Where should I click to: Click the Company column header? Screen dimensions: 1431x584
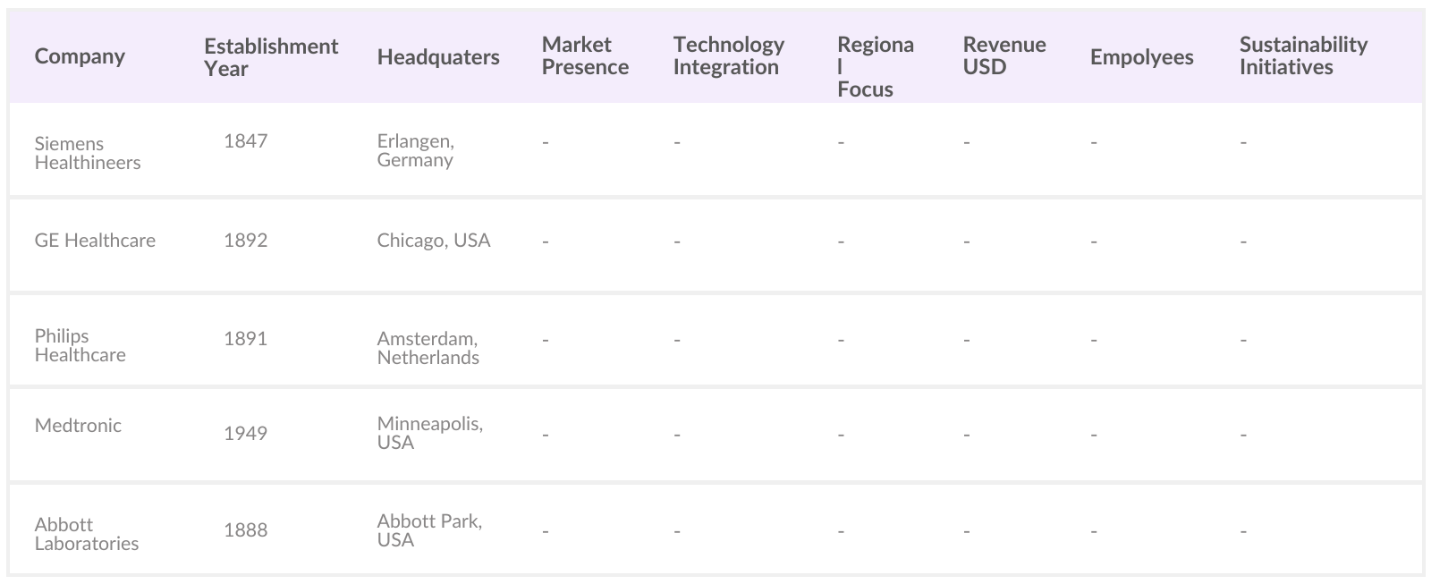(x=80, y=57)
